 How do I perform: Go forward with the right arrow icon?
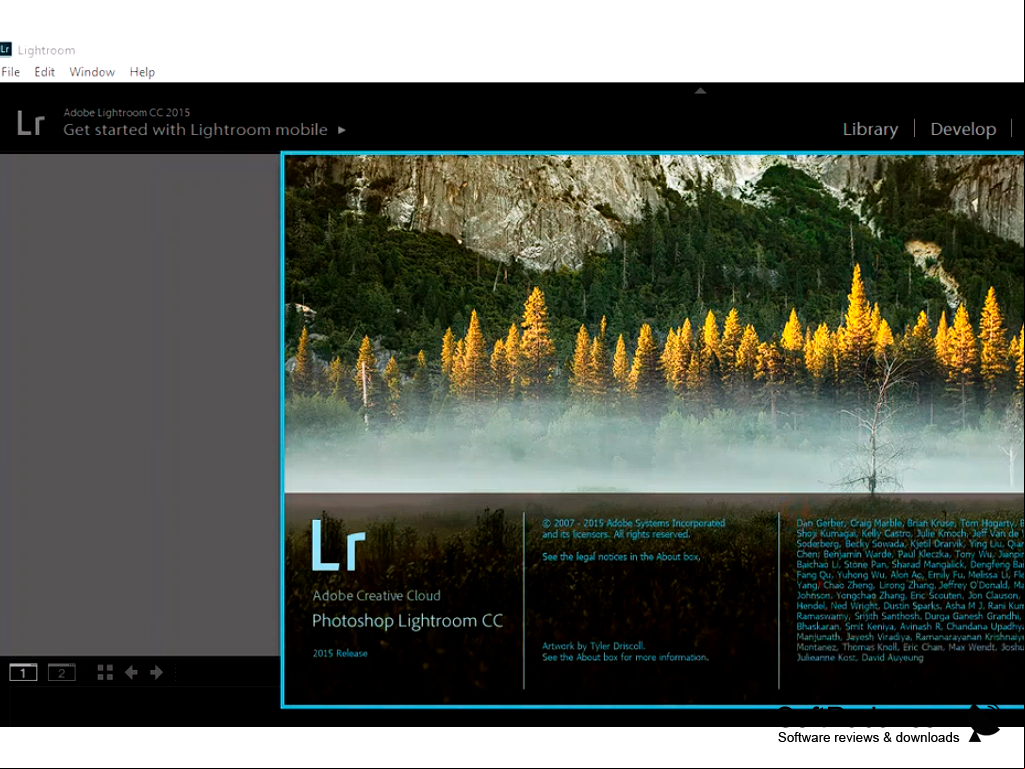[x=156, y=672]
